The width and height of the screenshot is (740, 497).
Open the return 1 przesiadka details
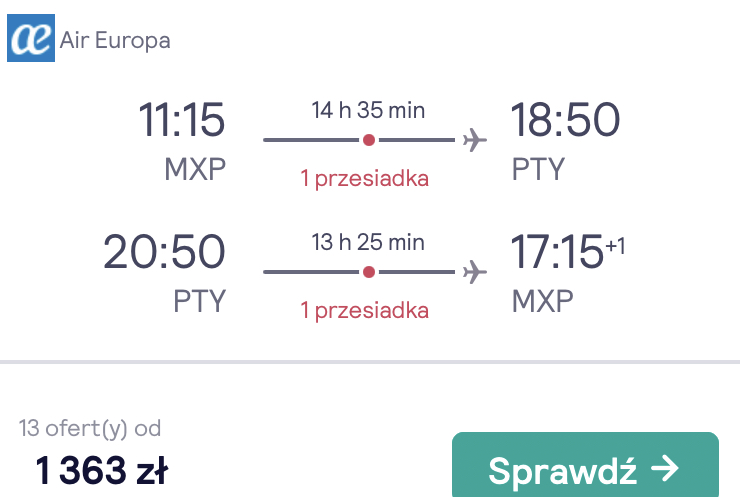point(364,311)
